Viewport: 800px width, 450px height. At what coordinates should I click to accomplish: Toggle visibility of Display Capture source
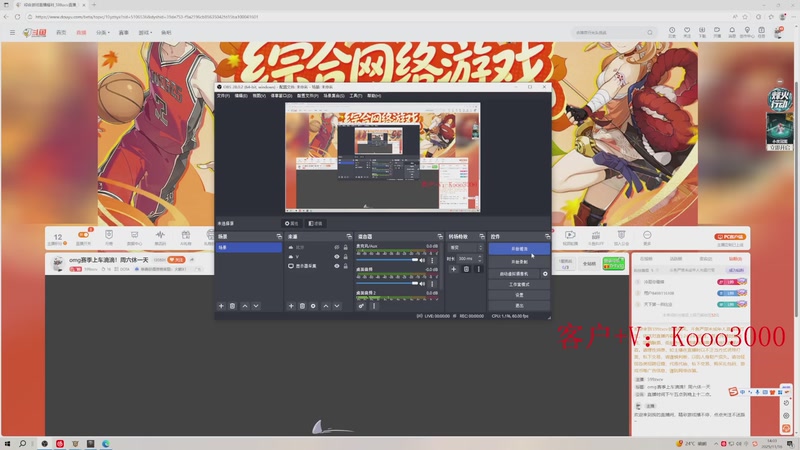point(337,266)
